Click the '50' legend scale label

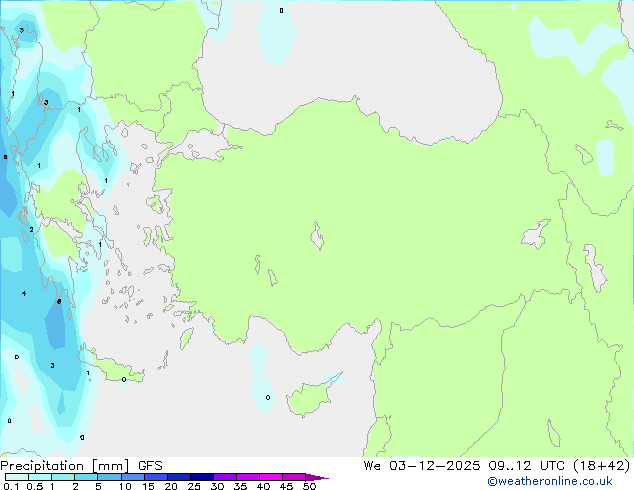coord(309,486)
